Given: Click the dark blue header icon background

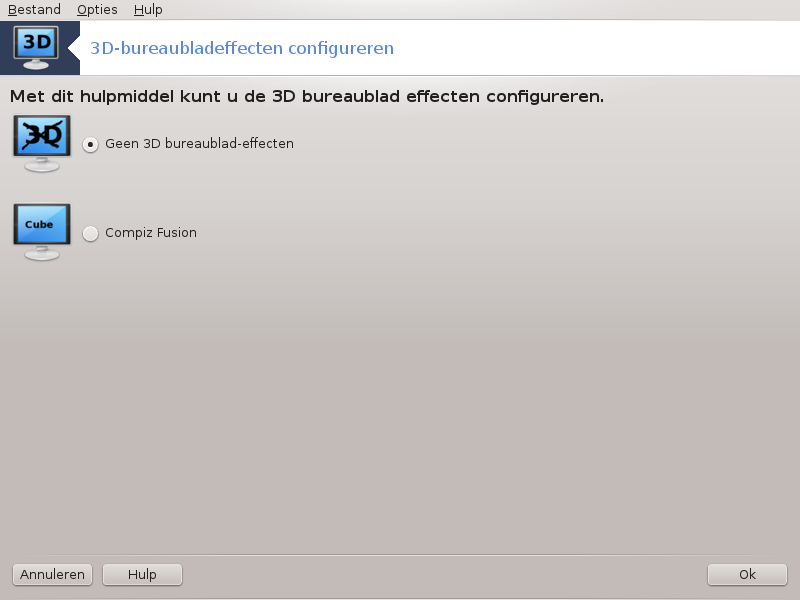Looking at the screenshot, I should 40,48.
